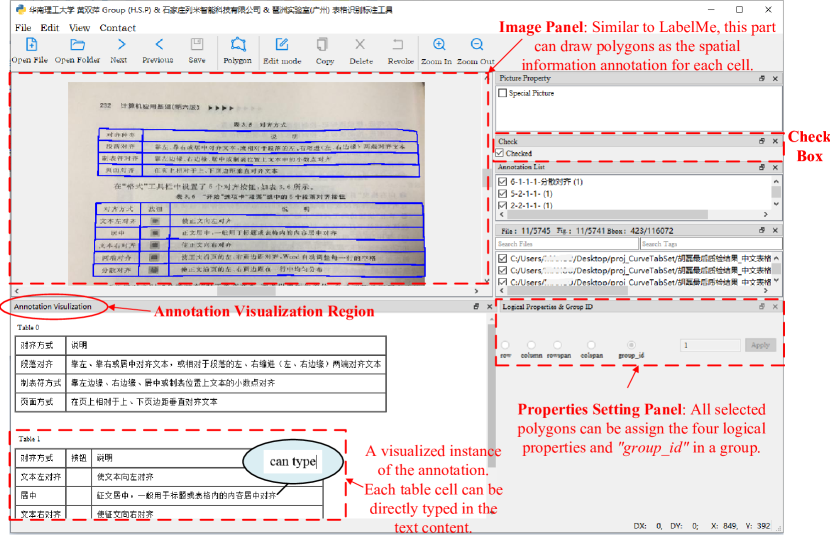Viewport: 830px width, 537px height.
Task: Open the Edit menu
Action: (50, 28)
